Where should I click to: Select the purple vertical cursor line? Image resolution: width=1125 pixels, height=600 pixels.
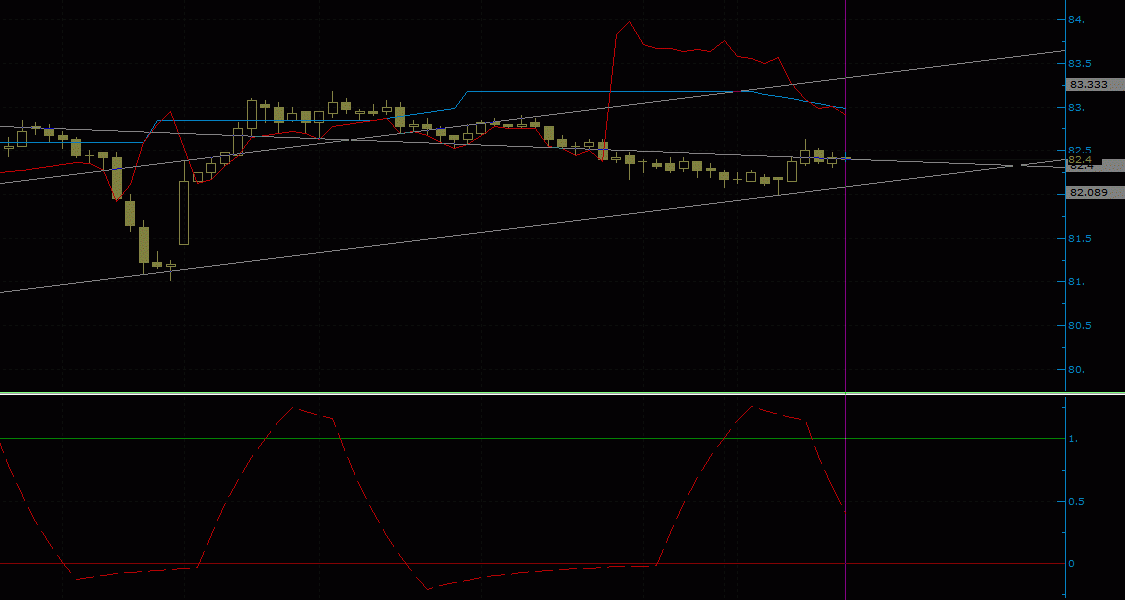(x=846, y=300)
